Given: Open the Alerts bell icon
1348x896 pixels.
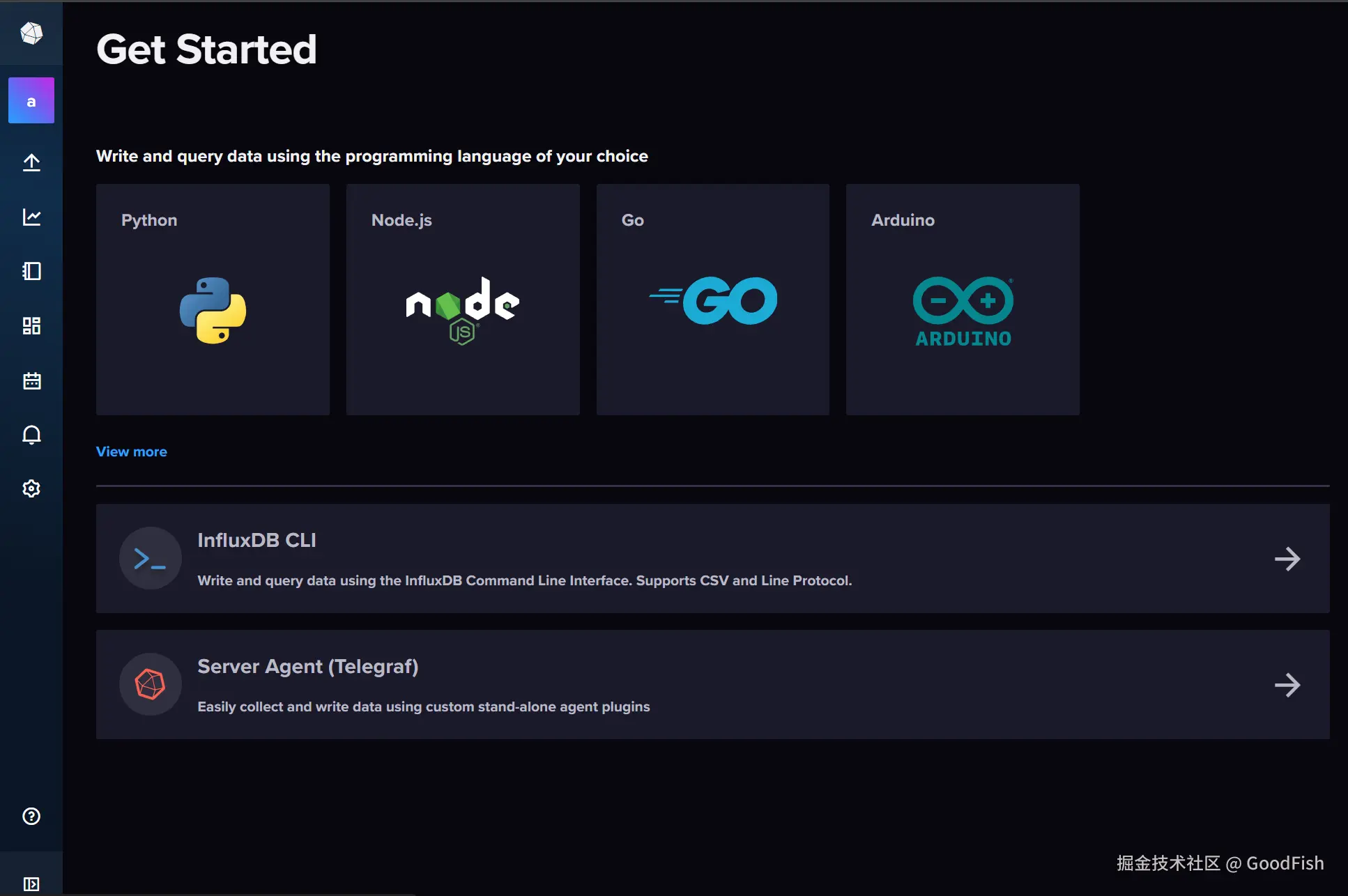Looking at the screenshot, I should [x=31, y=435].
